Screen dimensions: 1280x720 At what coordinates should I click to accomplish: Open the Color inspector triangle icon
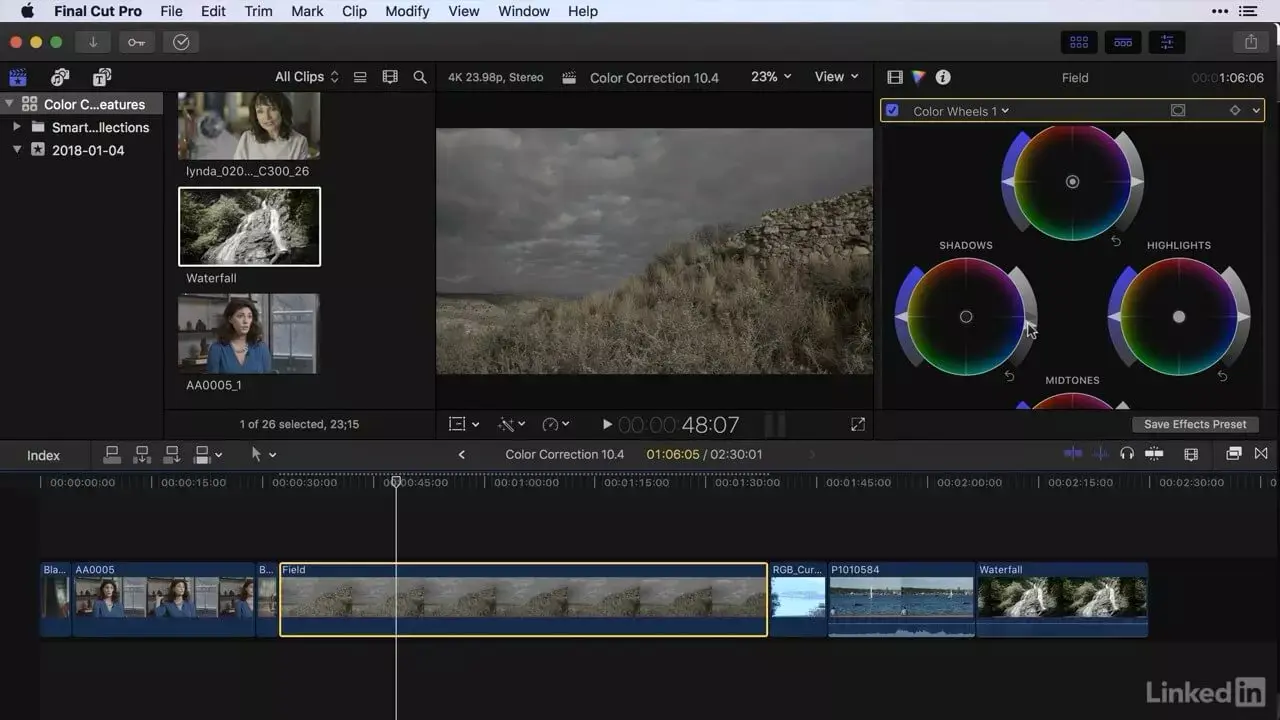(x=919, y=77)
